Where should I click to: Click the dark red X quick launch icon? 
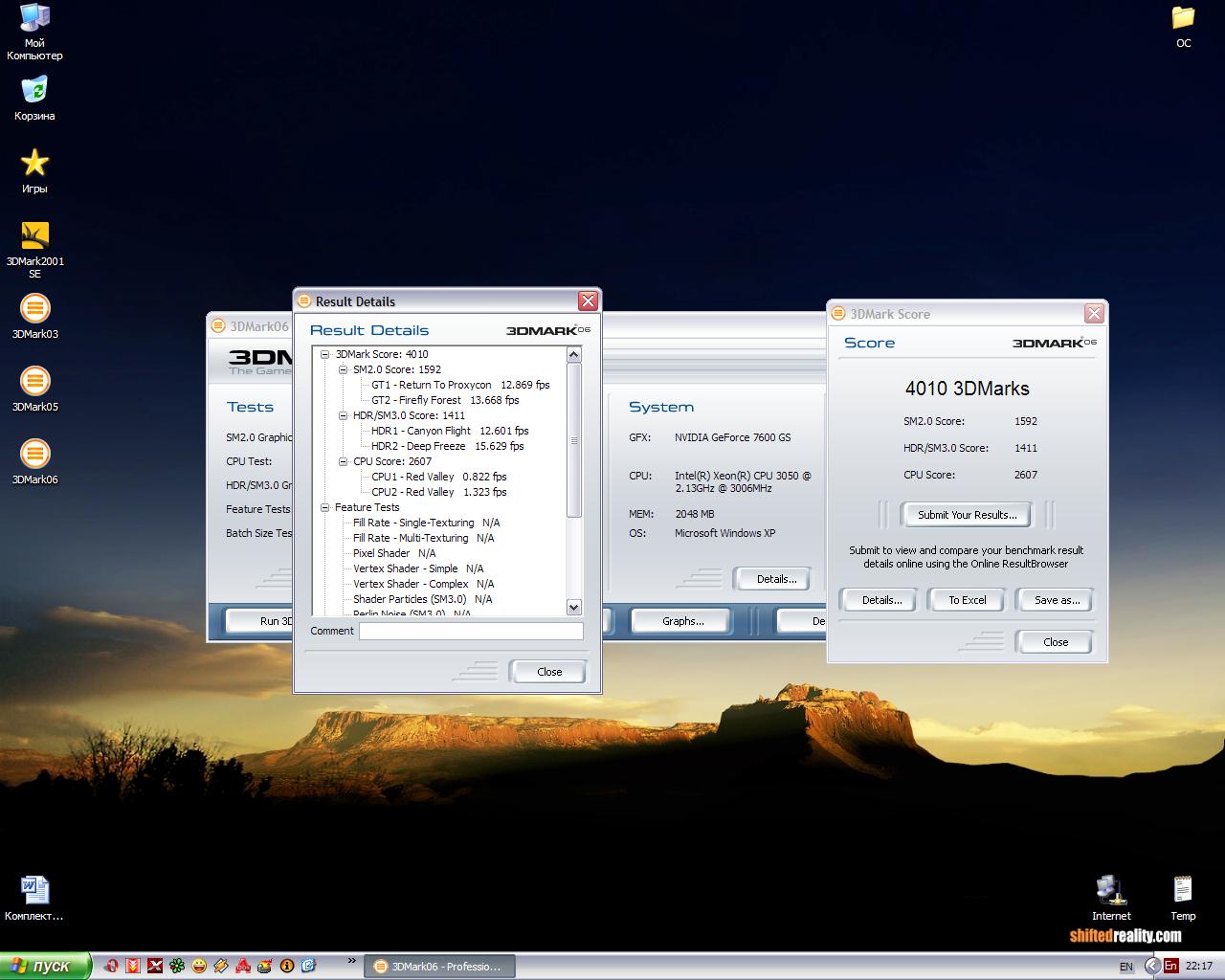tap(155, 966)
